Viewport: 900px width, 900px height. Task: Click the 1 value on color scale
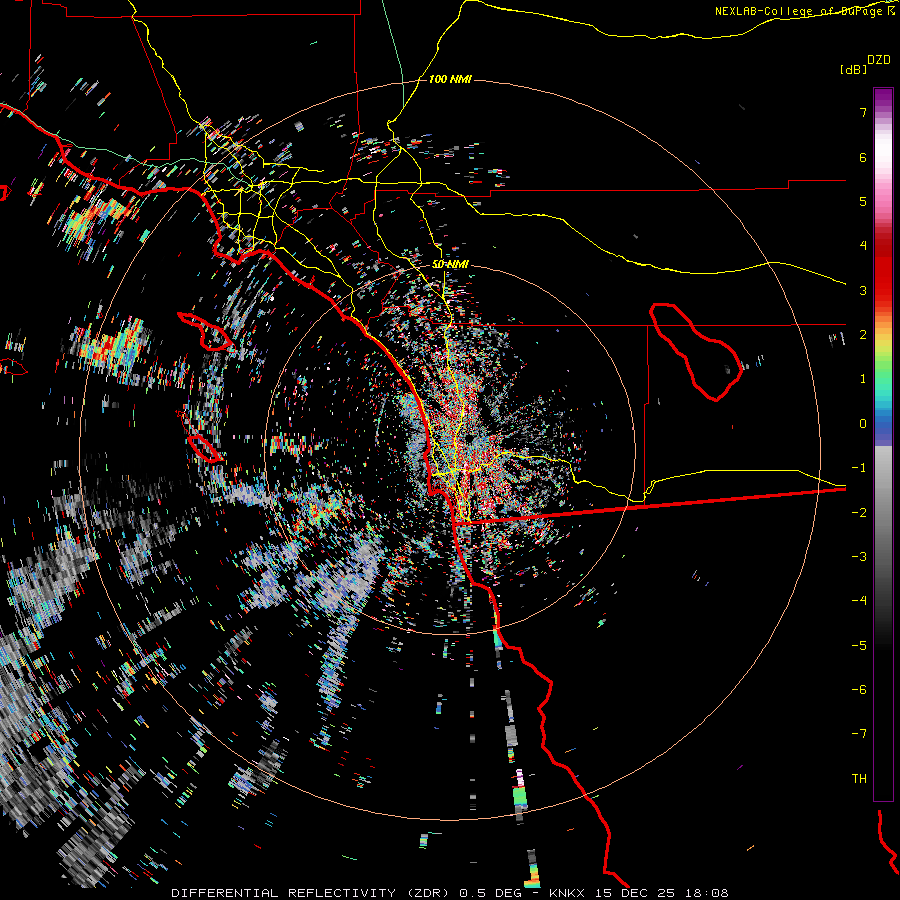tap(863, 379)
